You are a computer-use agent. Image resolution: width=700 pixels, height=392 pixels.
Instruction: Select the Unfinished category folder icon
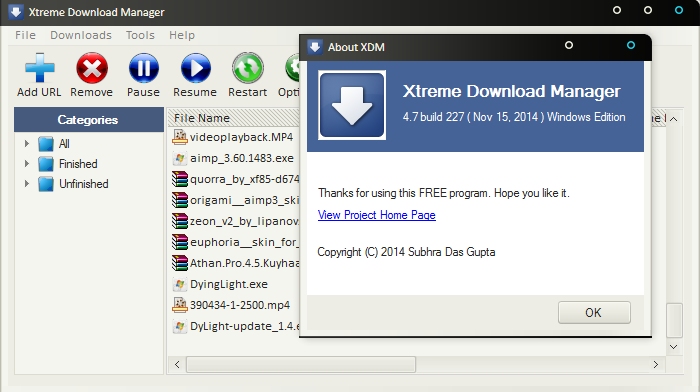click(x=46, y=184)
